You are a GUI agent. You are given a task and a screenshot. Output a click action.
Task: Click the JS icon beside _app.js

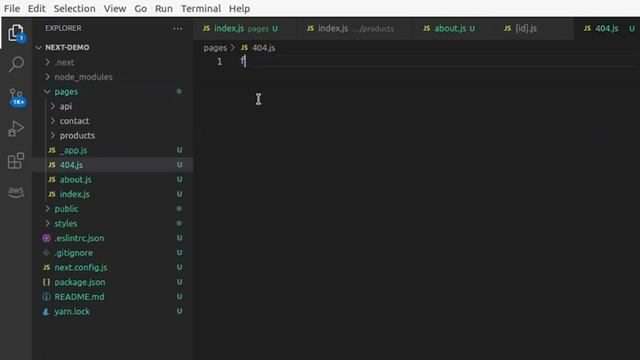coord(52,150)
